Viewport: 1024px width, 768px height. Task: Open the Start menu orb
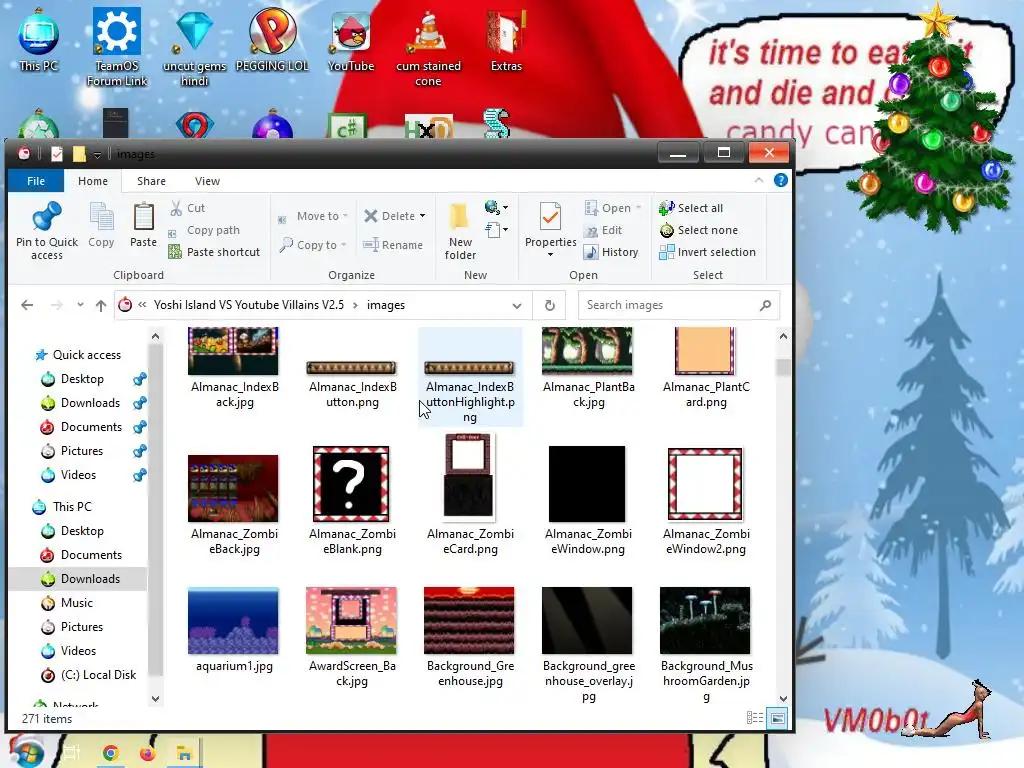pos(25,752)
